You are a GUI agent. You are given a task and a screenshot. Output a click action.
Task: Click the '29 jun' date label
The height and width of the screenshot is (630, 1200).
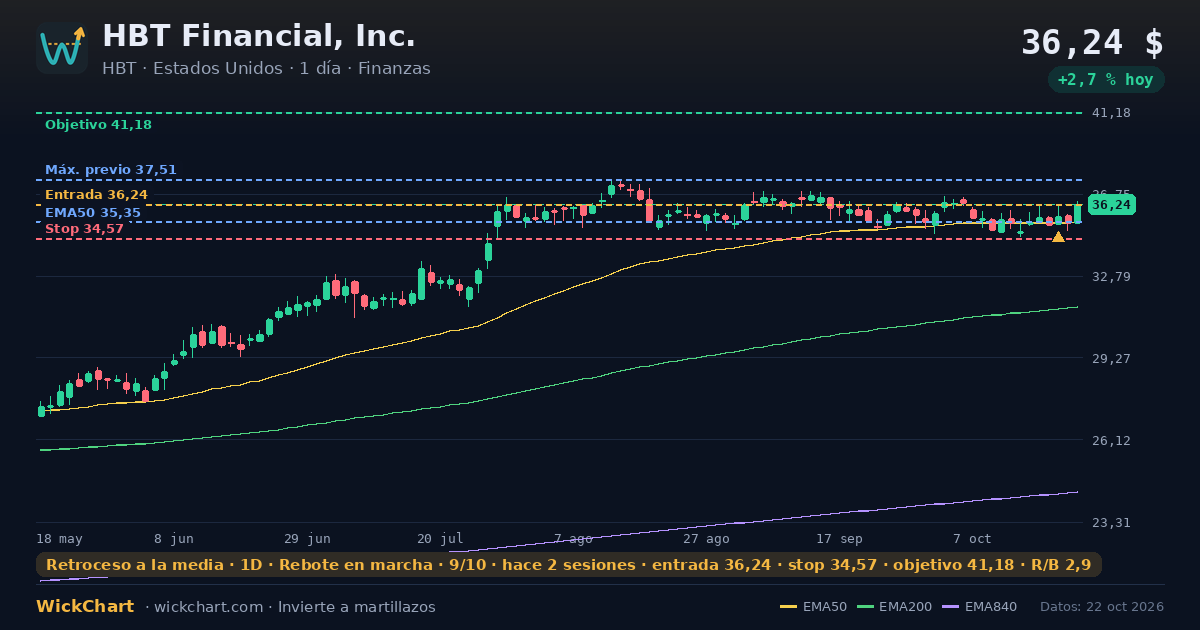click(307, 539)
